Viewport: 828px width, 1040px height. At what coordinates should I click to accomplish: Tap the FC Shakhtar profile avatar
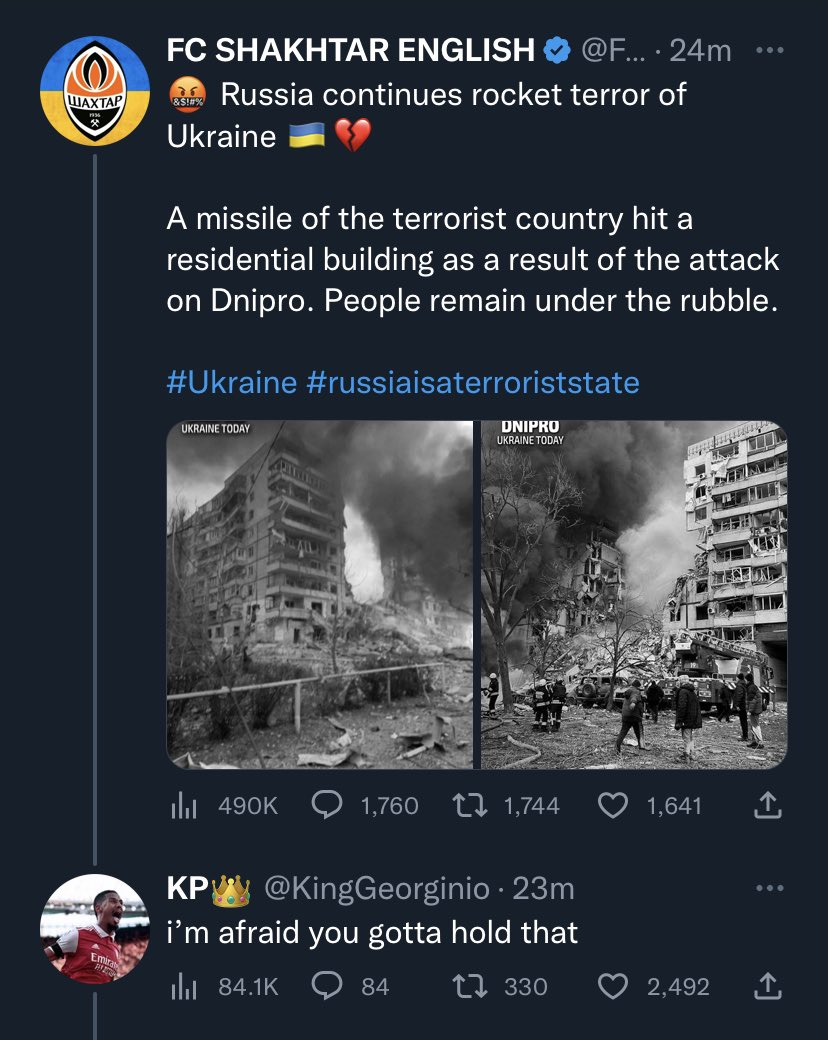pos(94,91)
